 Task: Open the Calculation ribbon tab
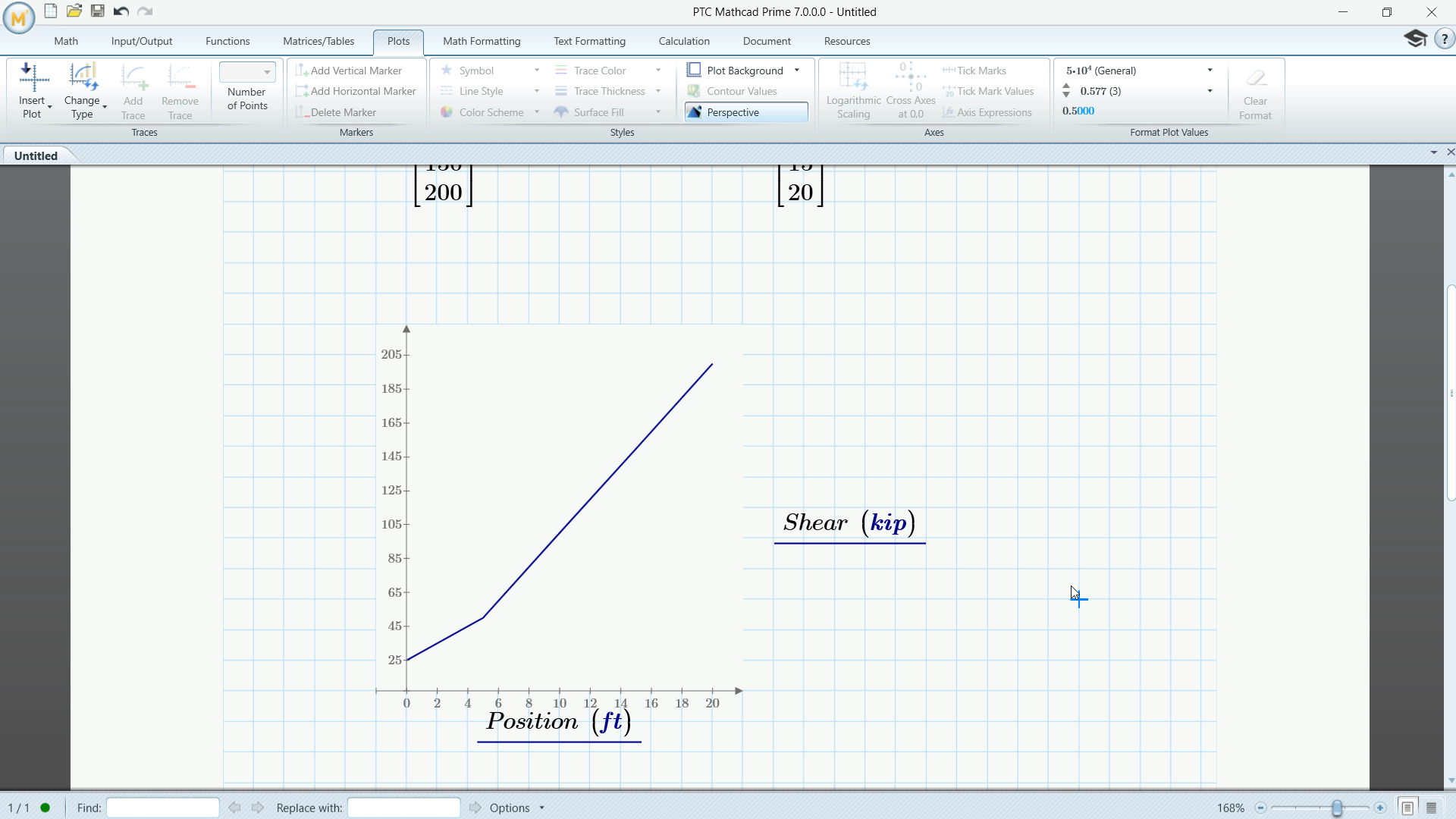[x=684, y=41]
